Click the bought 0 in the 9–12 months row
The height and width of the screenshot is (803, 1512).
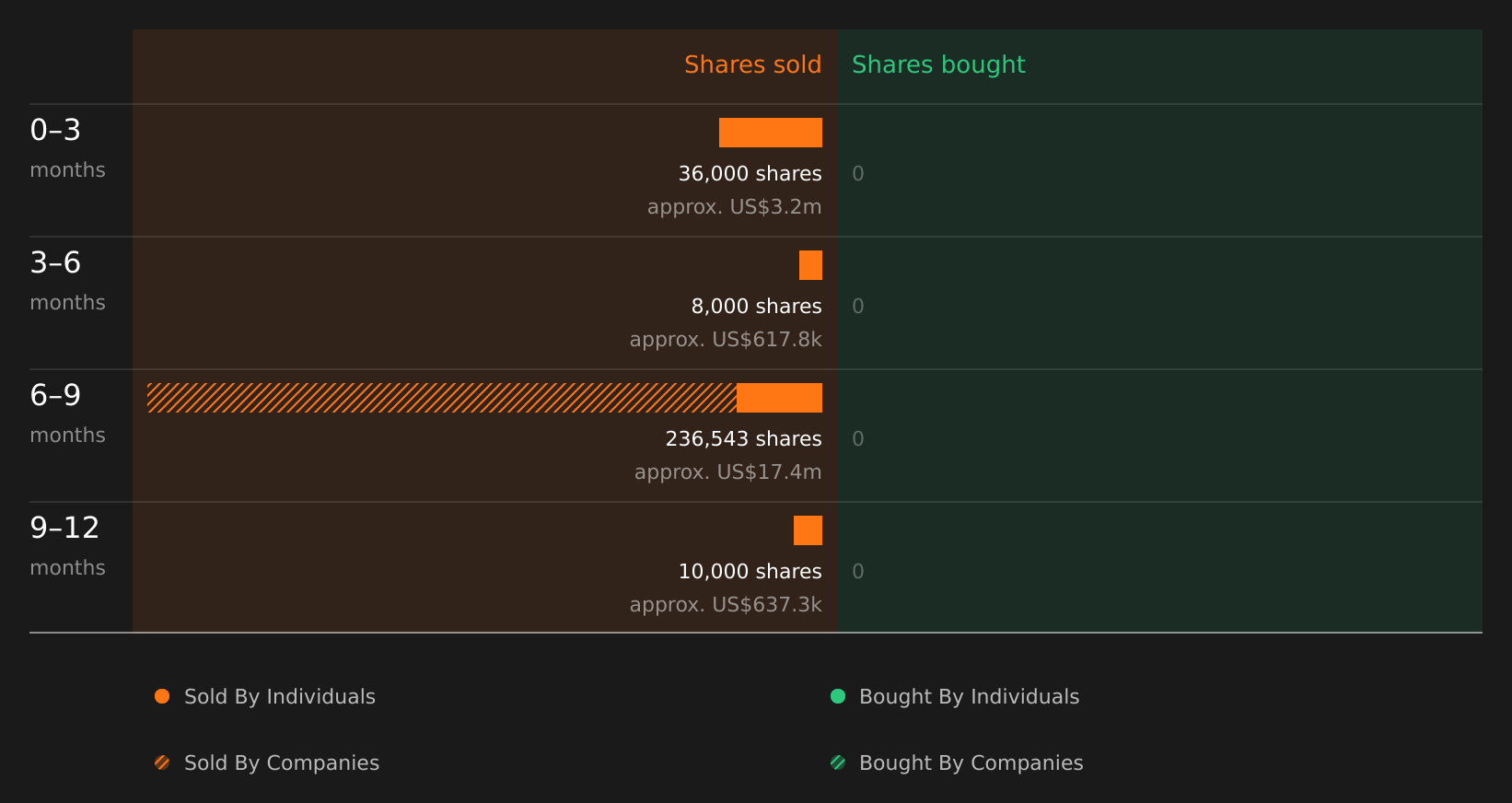tap(858, 572)
